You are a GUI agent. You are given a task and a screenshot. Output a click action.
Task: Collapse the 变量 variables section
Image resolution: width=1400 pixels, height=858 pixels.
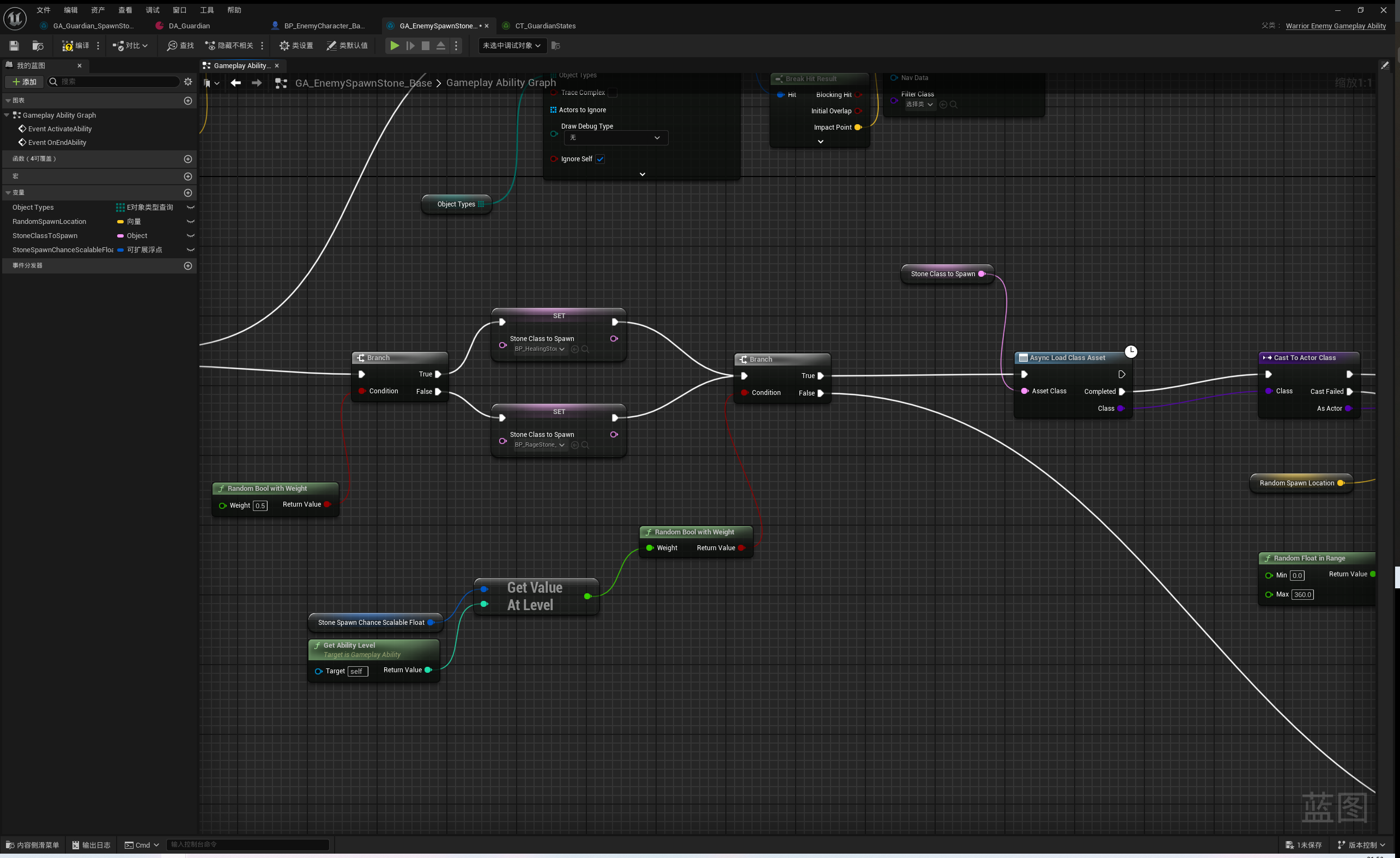tap(8, 193)
